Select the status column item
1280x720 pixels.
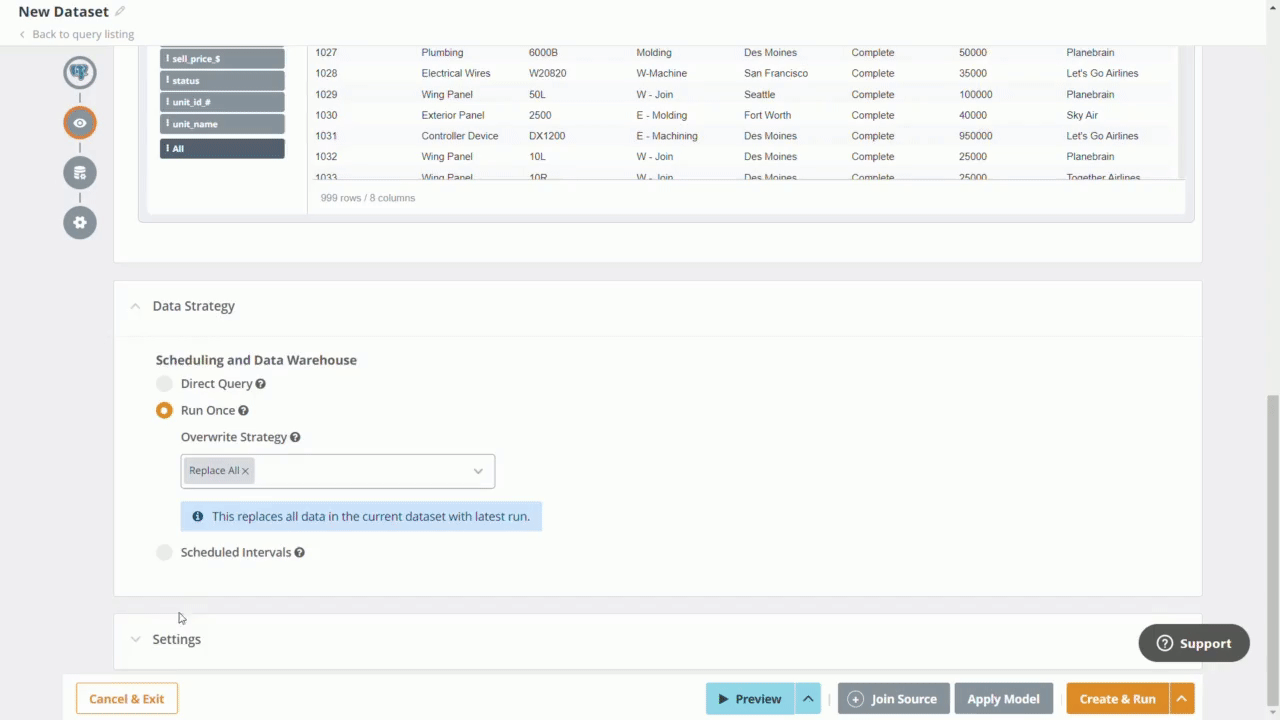(x=222, y=81)
